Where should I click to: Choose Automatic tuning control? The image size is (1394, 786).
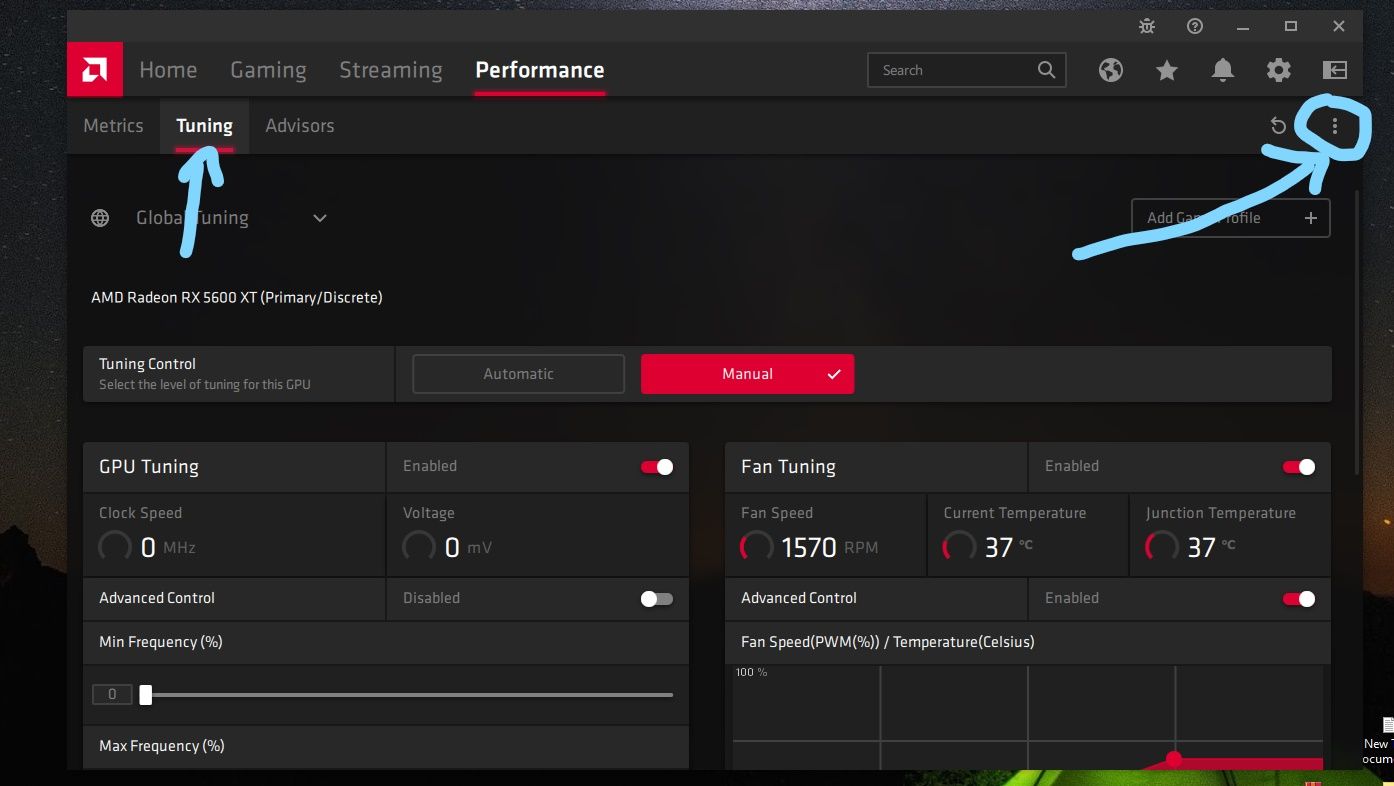coord(518,374)
